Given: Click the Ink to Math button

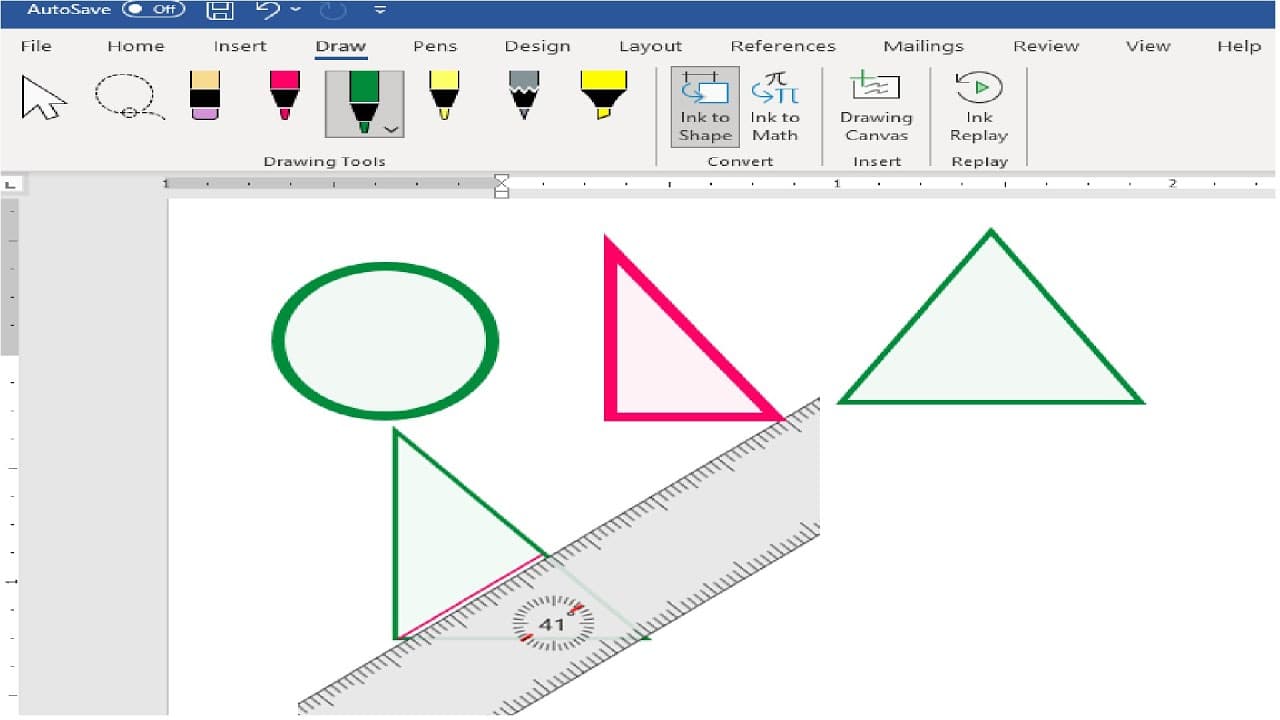Looking at the screenshot, I should (775, 108).
